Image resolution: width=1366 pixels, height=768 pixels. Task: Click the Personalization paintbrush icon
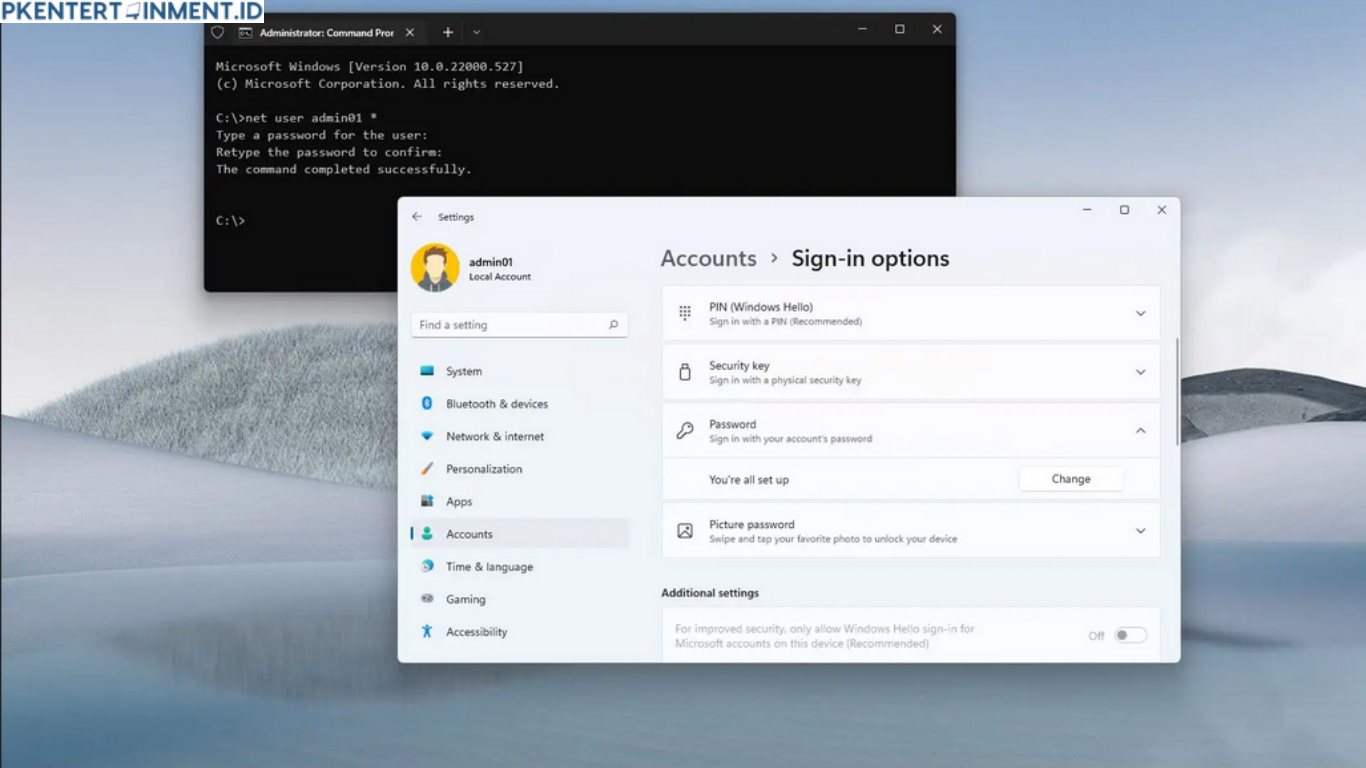tap(427, 469)
